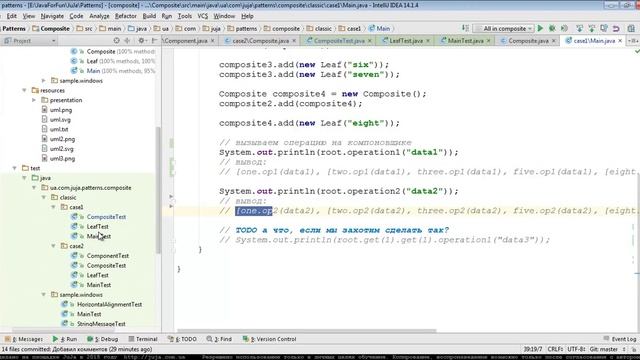Open the Build menu
Viewport: 640px width, 360px height.
pos(149,16)
